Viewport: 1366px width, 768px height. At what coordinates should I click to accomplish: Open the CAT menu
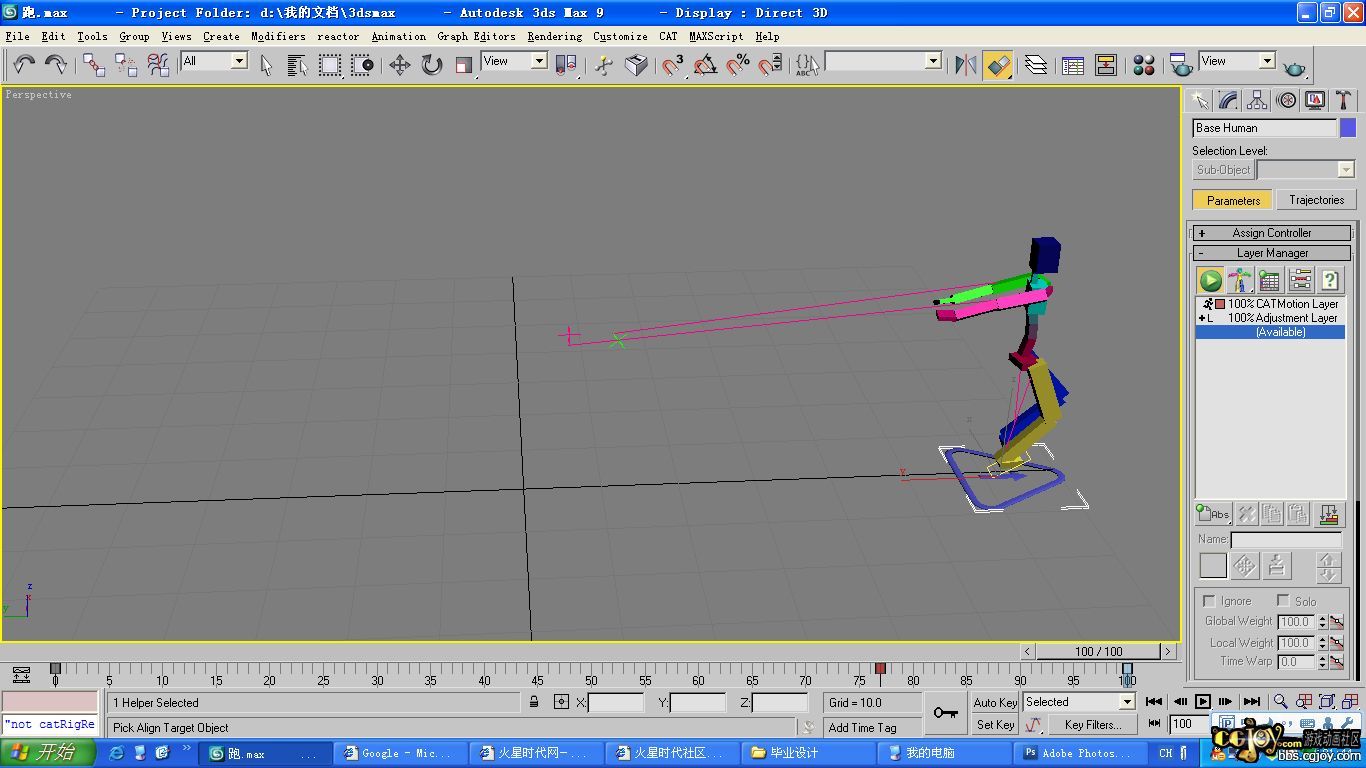coord(668,36)
